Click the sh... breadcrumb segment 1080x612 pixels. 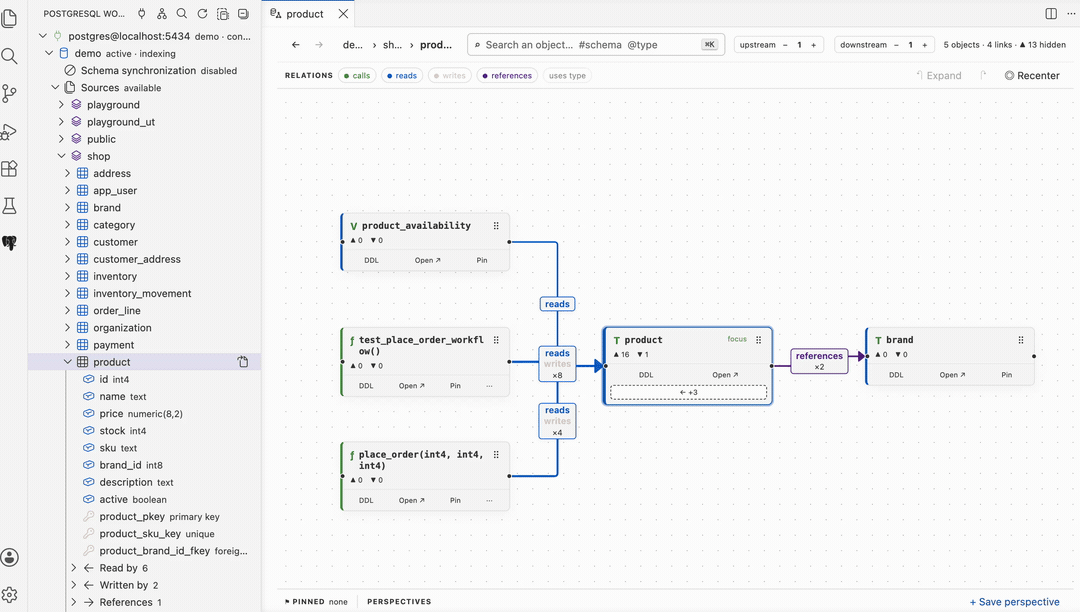(x=393, y=45)
